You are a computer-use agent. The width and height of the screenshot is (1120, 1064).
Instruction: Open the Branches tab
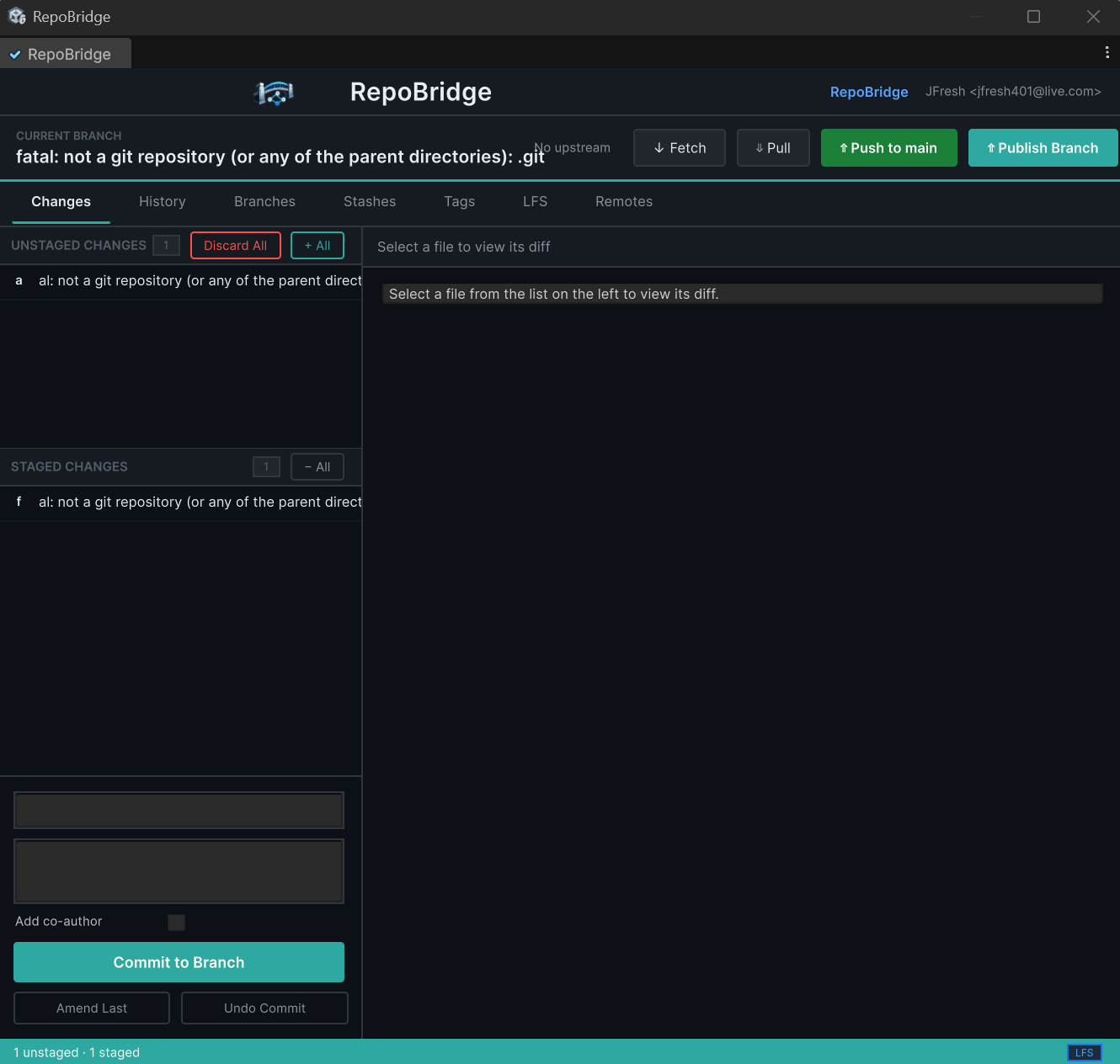pyautogui.click(x=264, y=202)
